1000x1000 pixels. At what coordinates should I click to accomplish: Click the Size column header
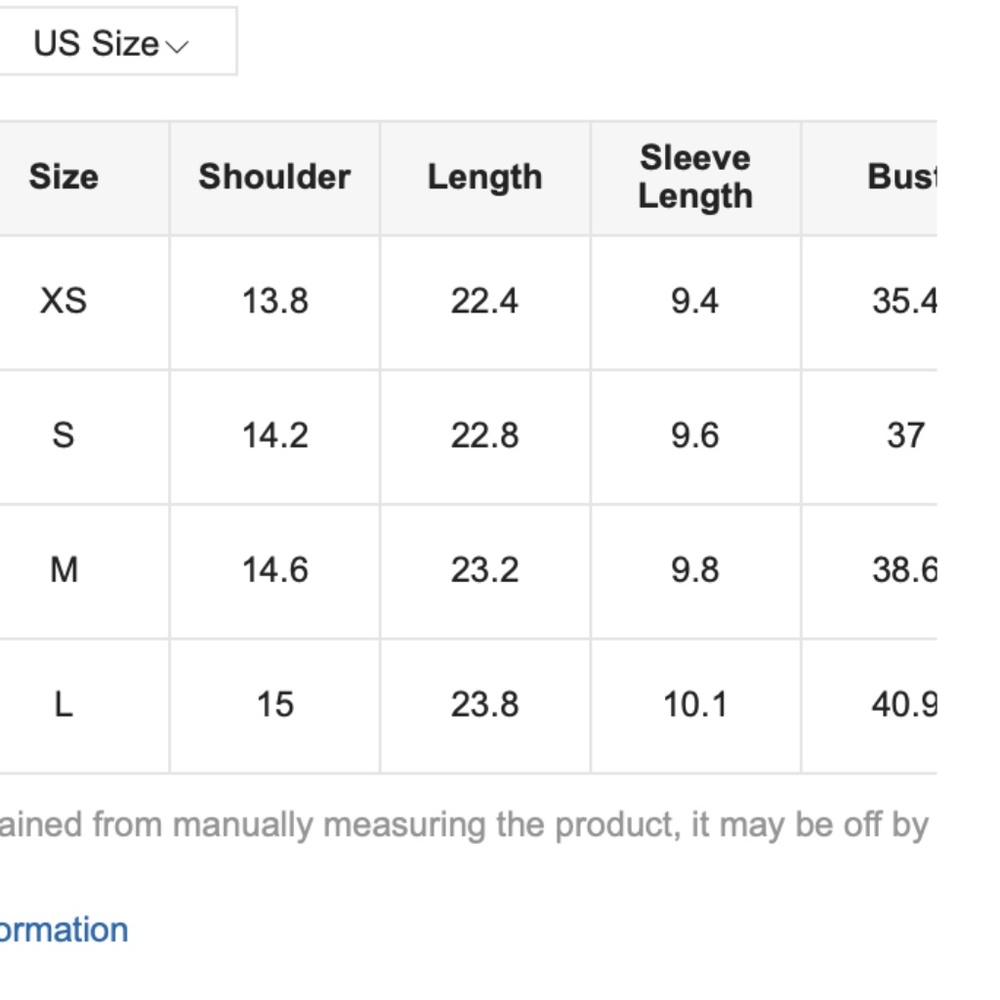(63, 177)
